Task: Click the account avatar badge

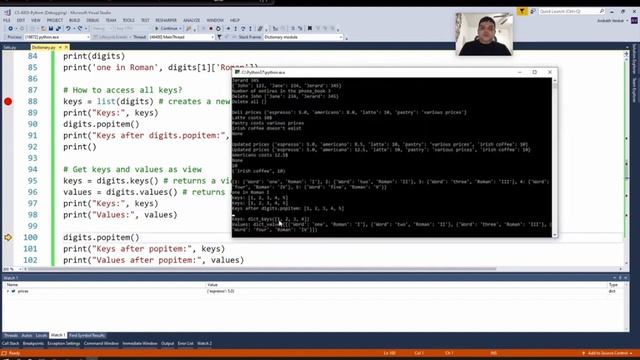Action: [634, 20]
